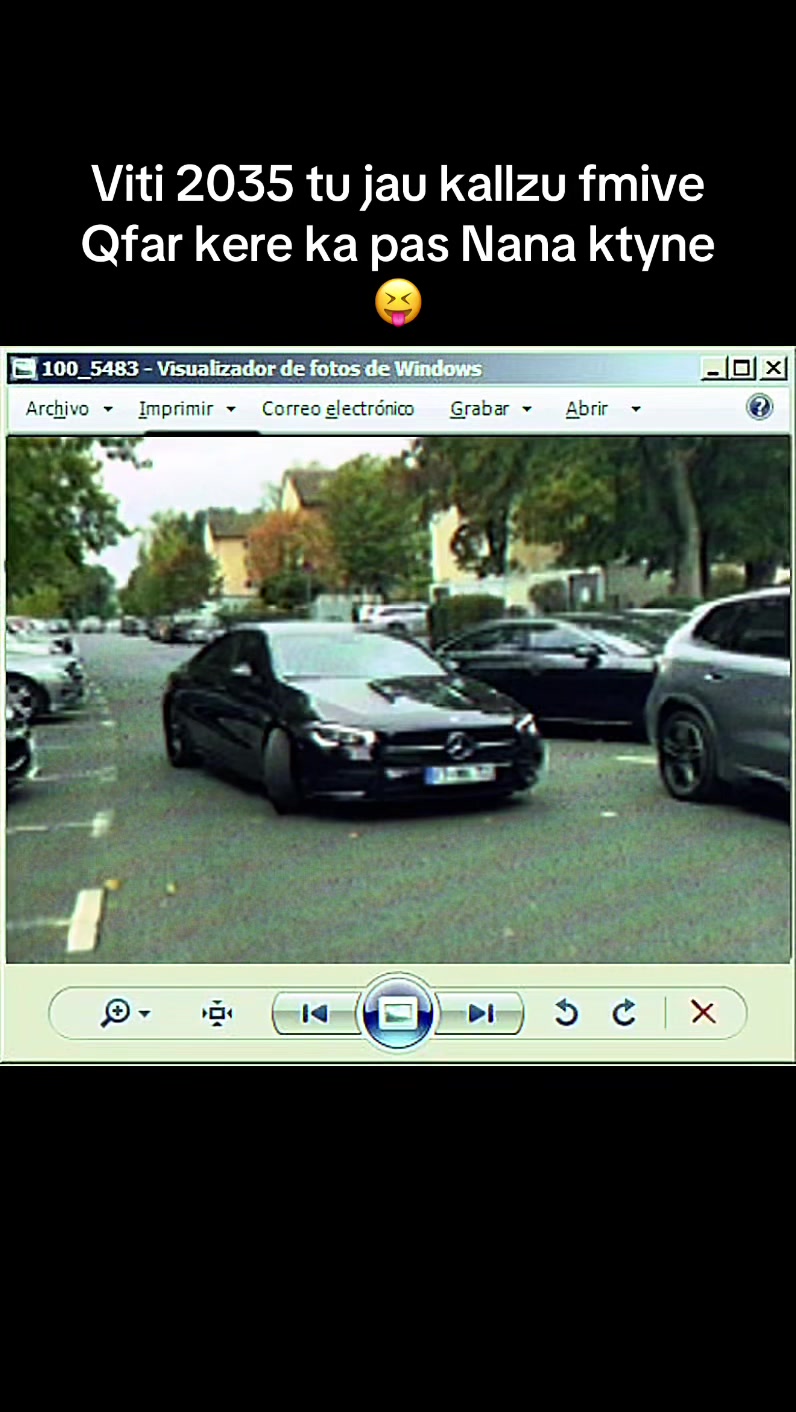Click the caption line "Qfar kere ka pas Nana ktyne"
This screenshot has width=796, height=1412.
398,246
